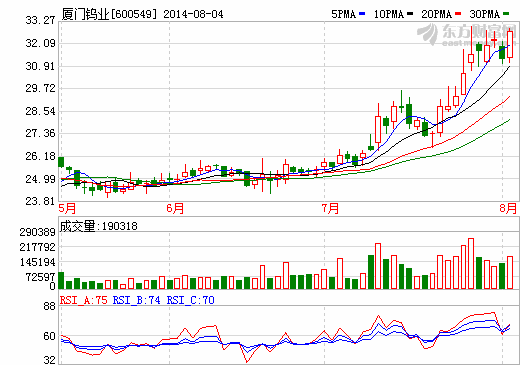Click the 10PMA legend label
Viewport: 520px width, 365px height.
388,14
